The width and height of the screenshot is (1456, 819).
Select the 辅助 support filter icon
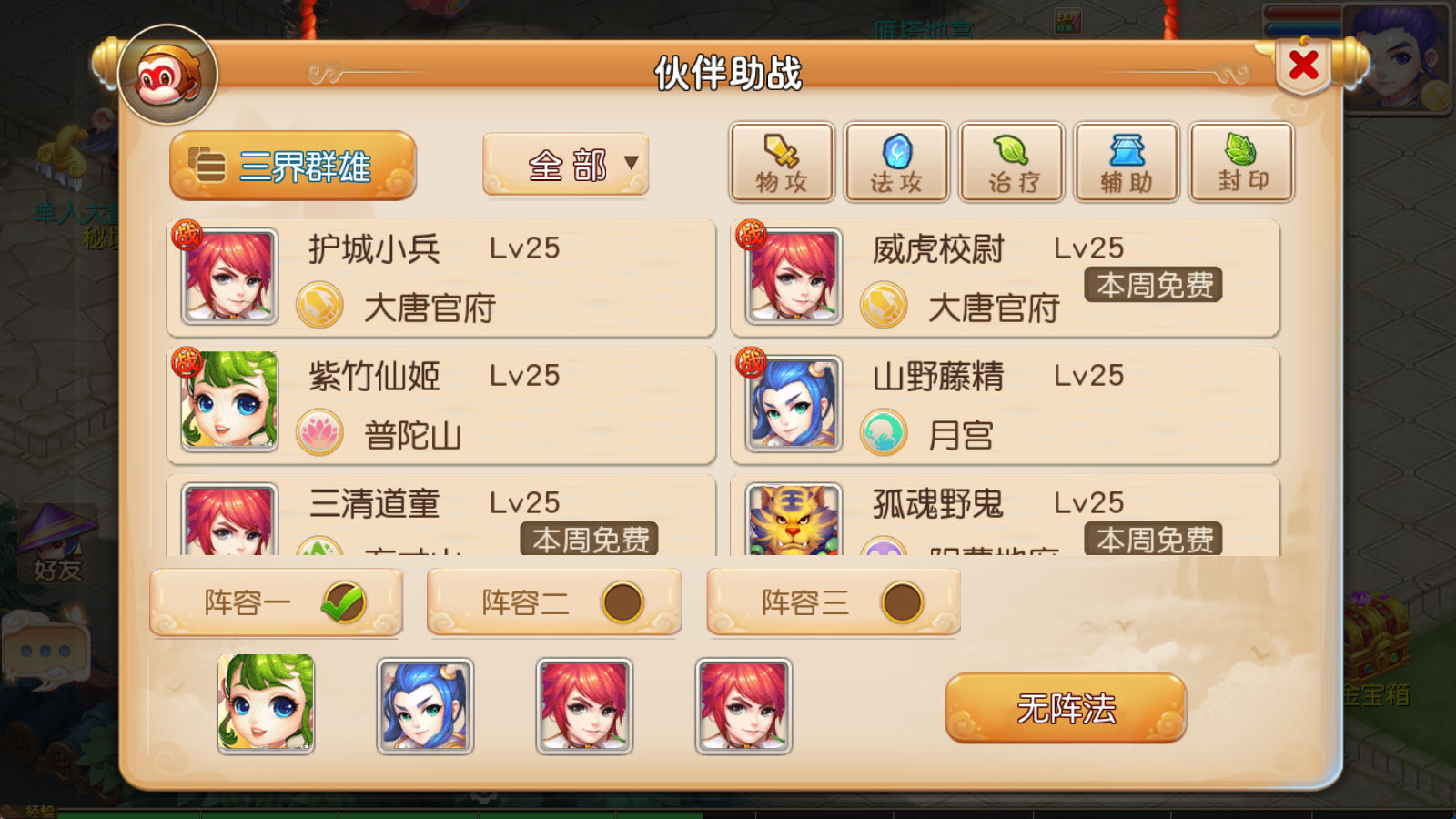[x=1127, y=162]
